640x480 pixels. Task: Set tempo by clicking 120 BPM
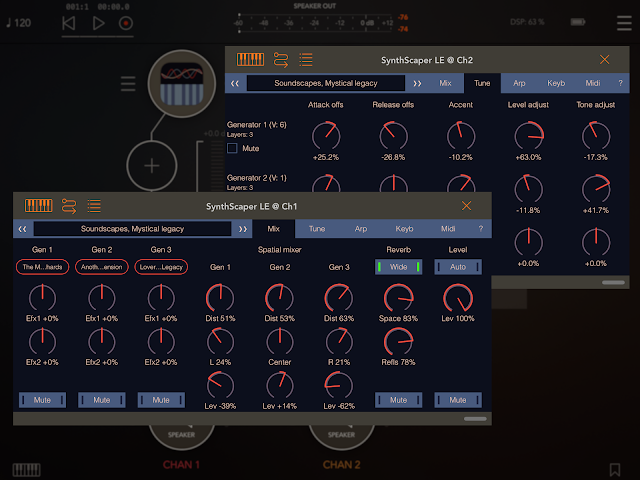point(19,23)
